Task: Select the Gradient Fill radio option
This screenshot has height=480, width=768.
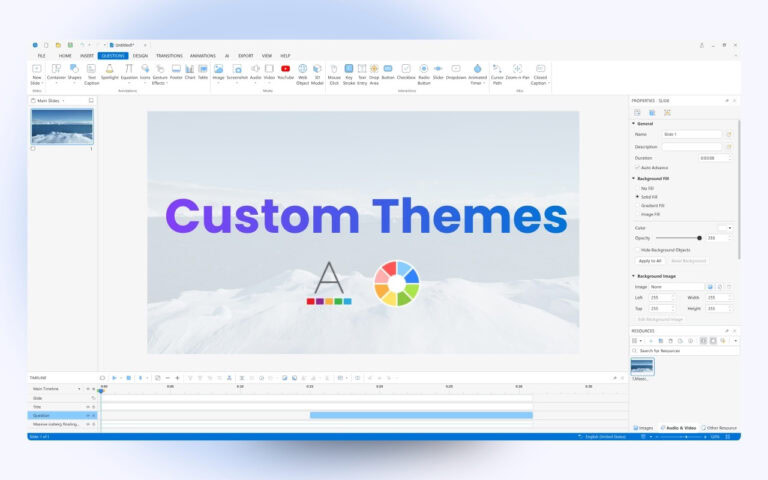Action: coord(638,206)
